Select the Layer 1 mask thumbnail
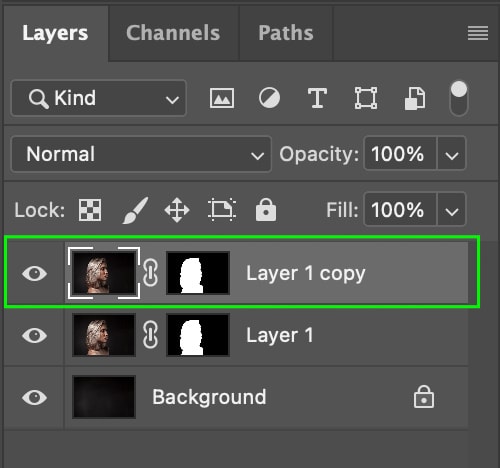500x468 pixels. pos(198,335)
